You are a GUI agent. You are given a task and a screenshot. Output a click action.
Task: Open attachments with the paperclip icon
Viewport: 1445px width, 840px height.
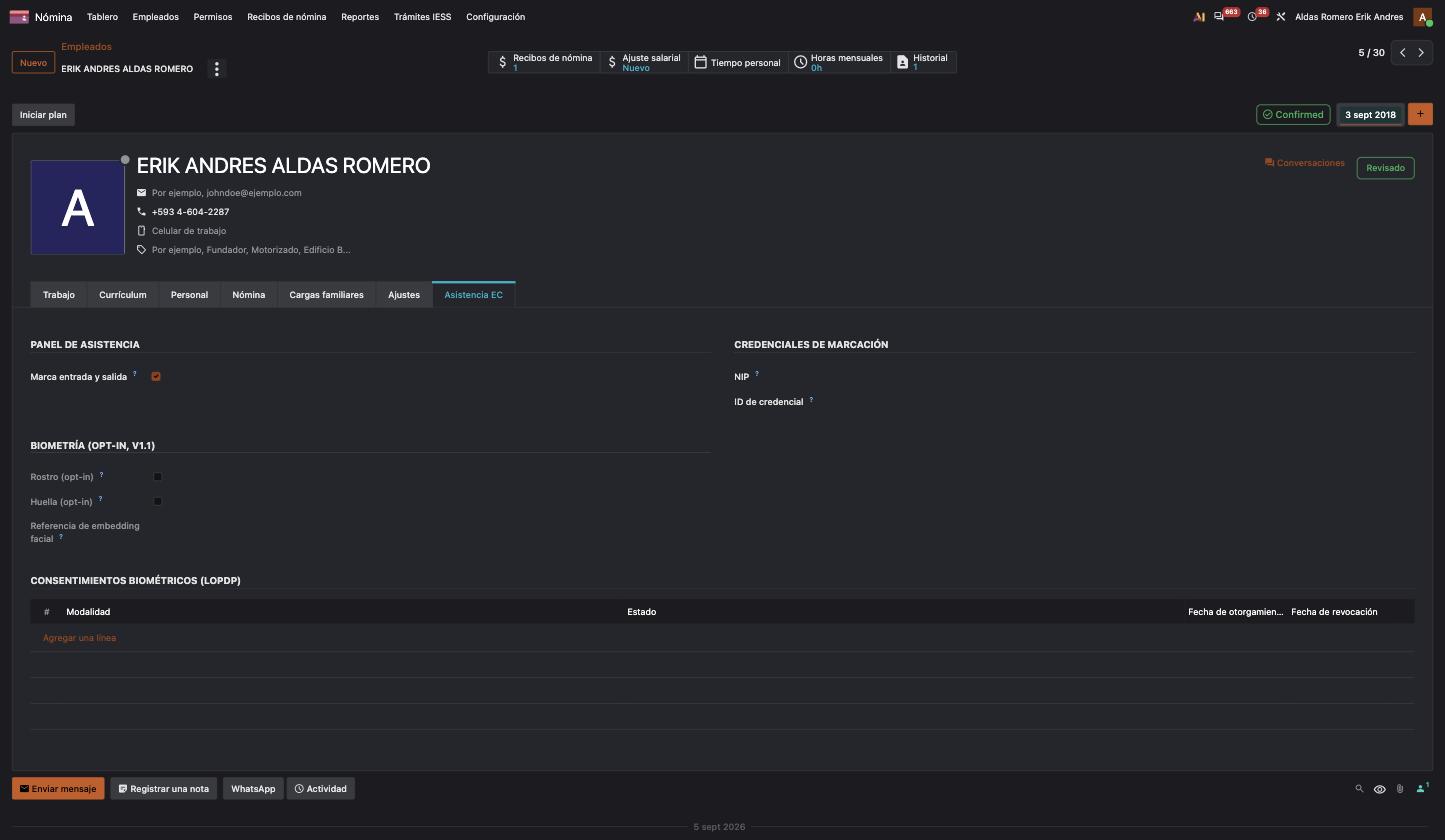click(x=1400, y=789)
